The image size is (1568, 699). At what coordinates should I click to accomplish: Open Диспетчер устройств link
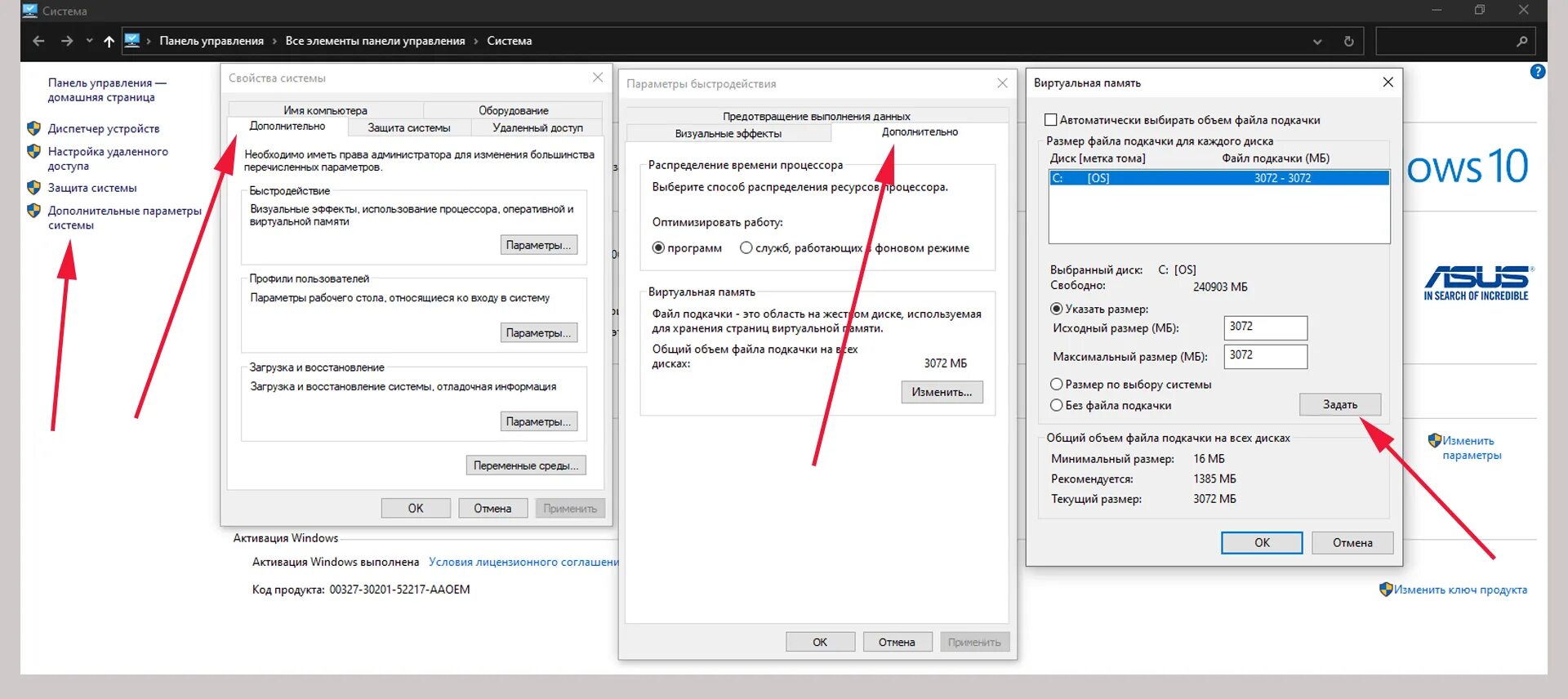[104, 128]
